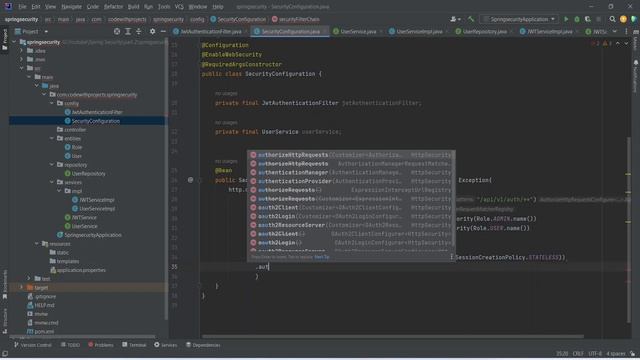Viewport: 640px width, 360px height.
Task: Expand the .idea folder
Action: tap(22, 51)
